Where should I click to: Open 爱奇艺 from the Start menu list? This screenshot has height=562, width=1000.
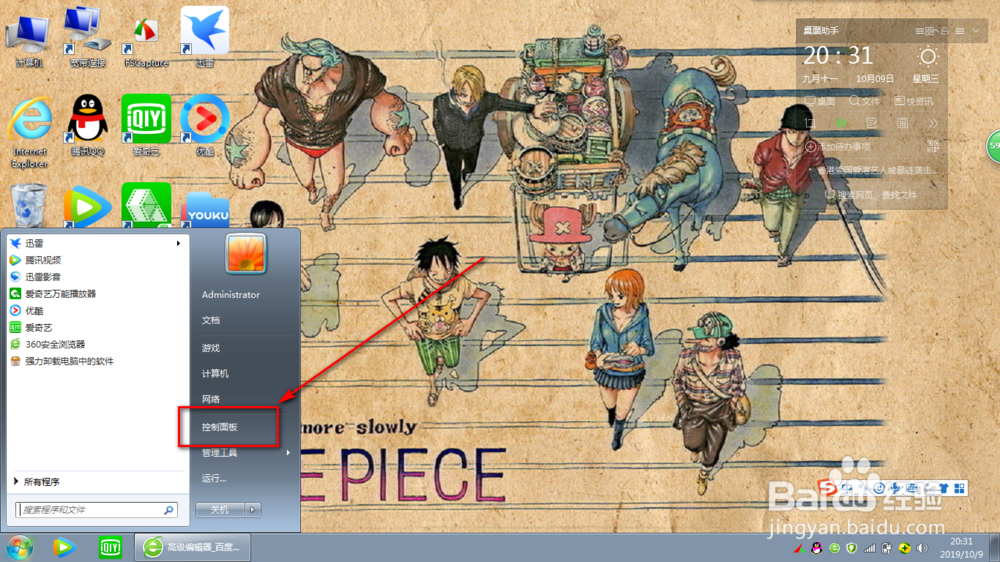pos(97,327)
